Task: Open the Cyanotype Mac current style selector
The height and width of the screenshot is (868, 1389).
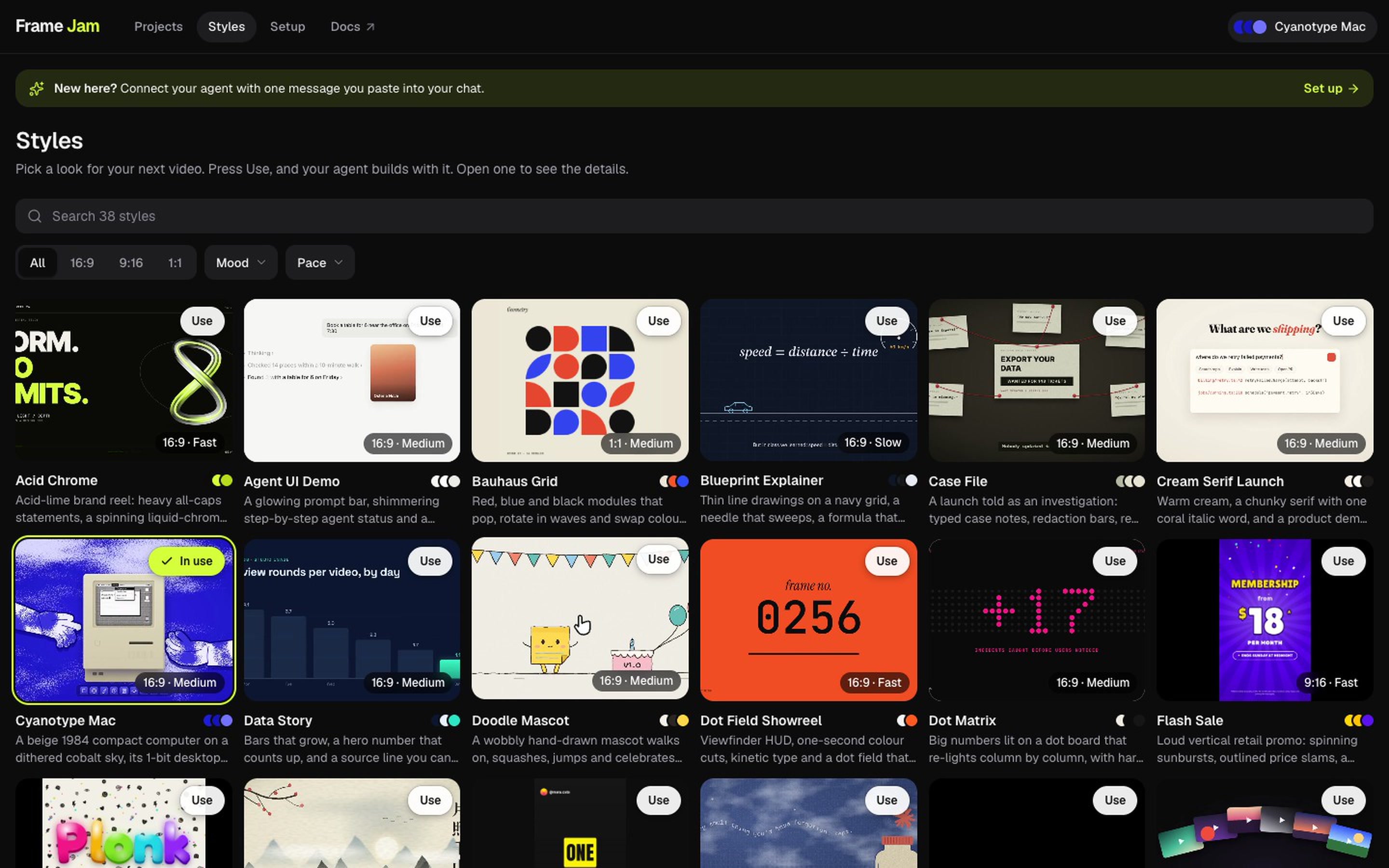Action: tap(1302, 27)
